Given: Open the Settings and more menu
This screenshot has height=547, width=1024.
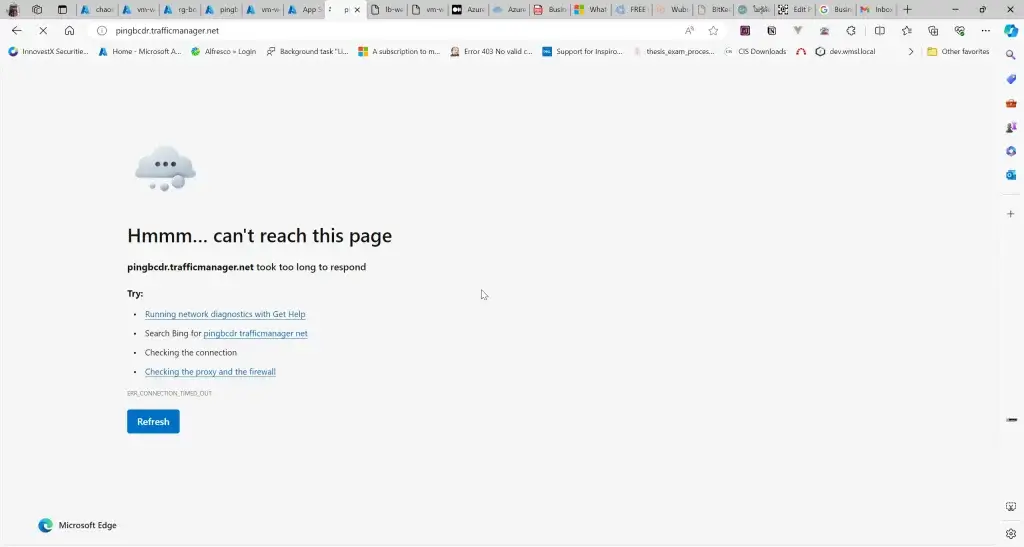Looking at the screenshot, I should (x=986, y=30).
